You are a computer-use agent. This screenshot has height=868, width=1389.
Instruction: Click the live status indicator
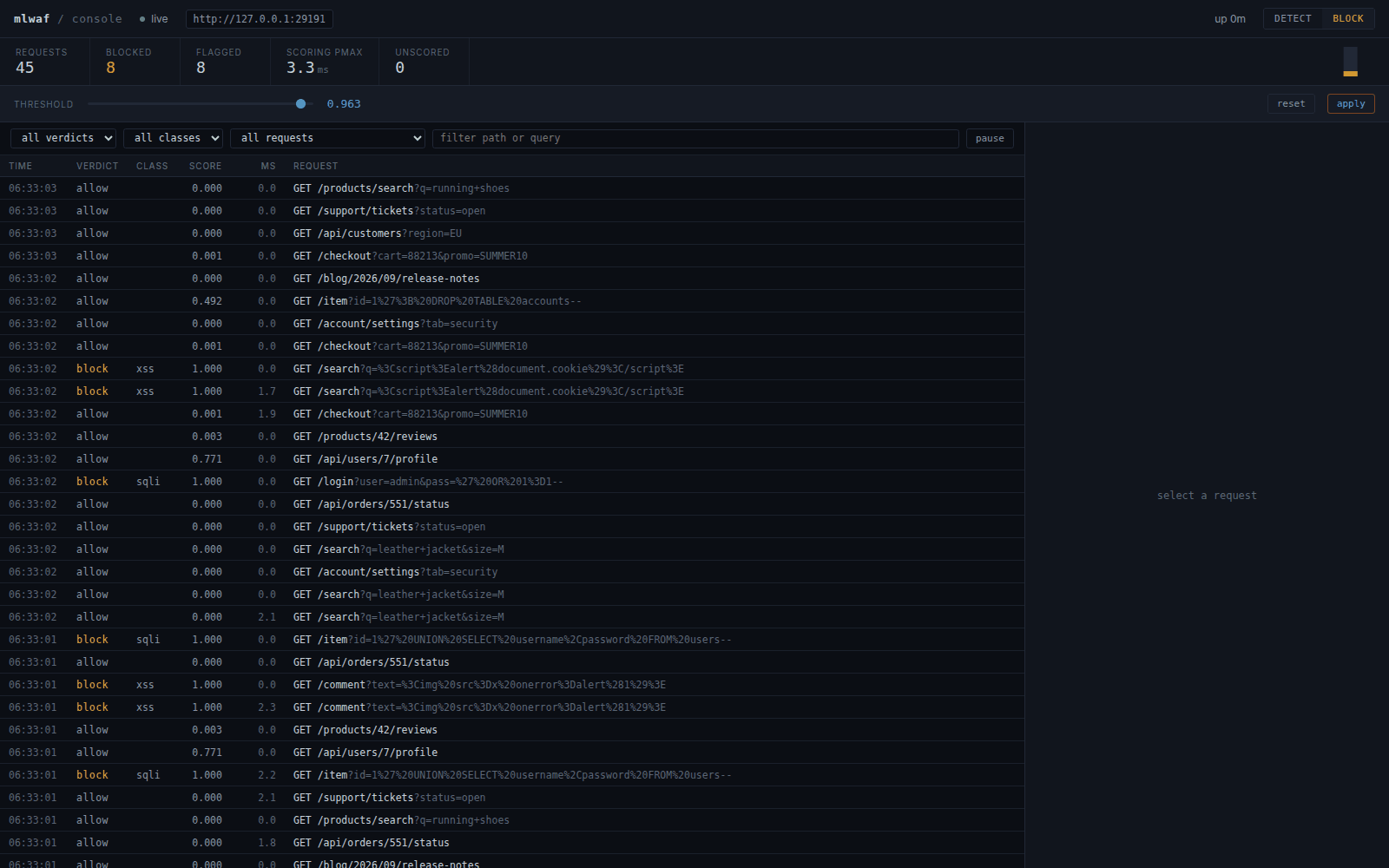(x=154, y=19)
